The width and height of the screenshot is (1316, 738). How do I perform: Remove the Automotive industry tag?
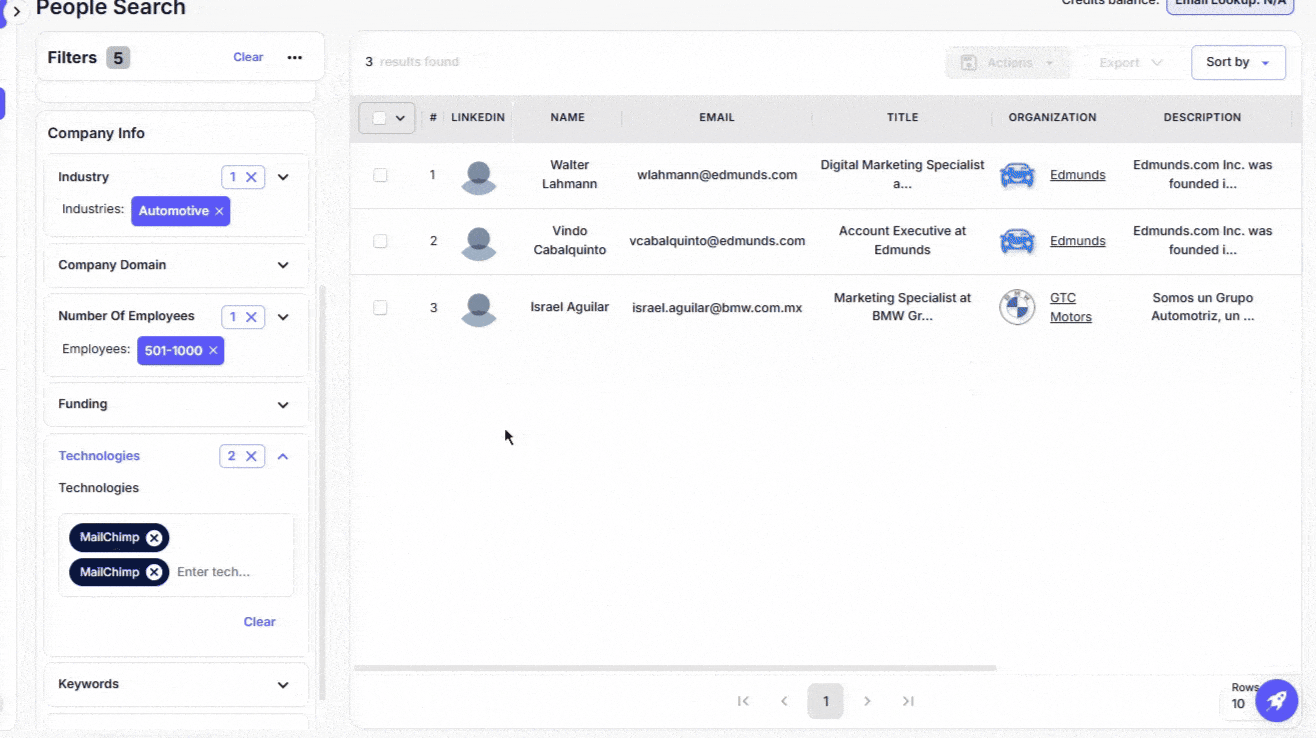[x=219, y=211]
